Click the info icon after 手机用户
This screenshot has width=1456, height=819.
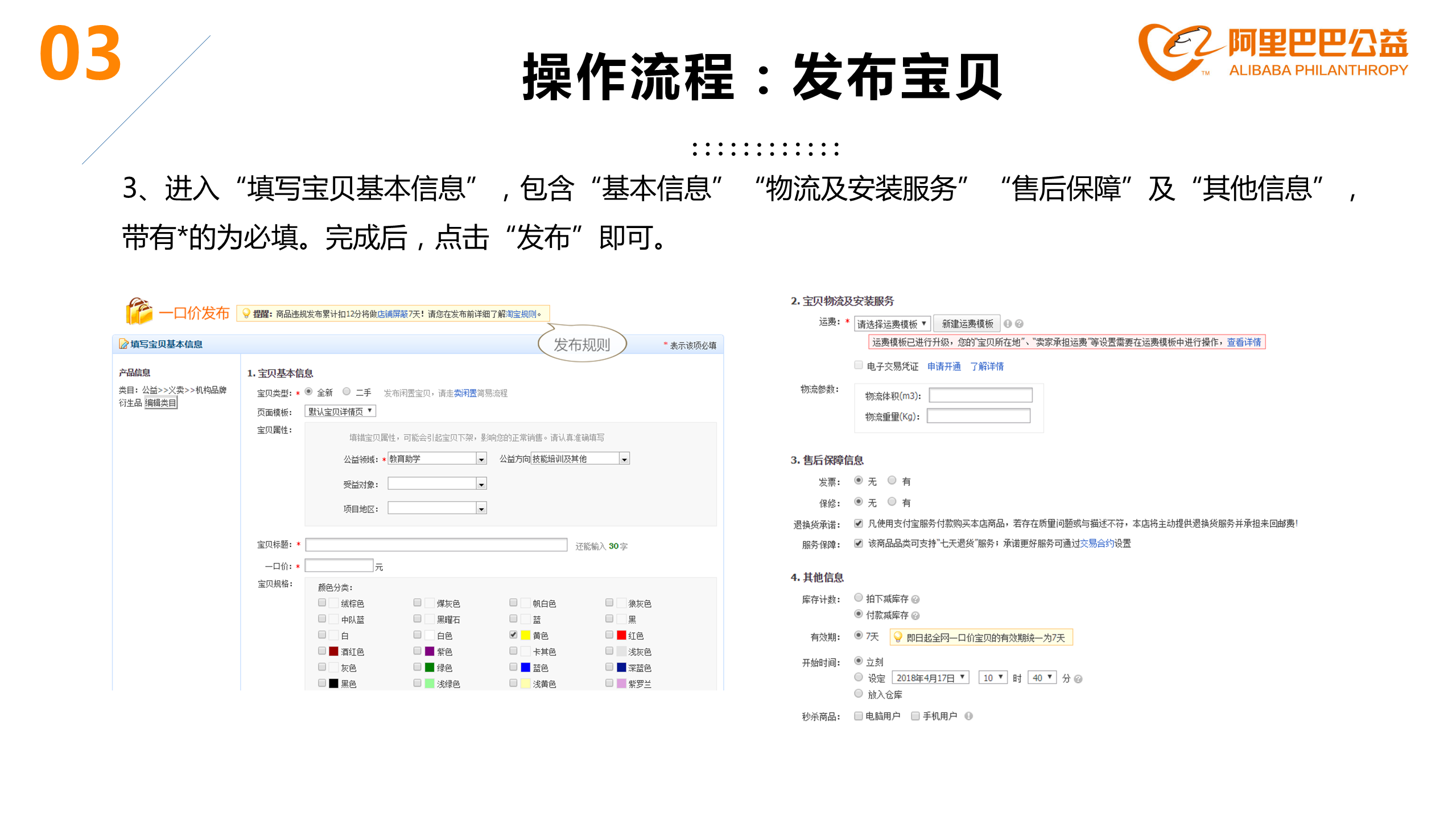pyautogui.click(x=968, y=716)
